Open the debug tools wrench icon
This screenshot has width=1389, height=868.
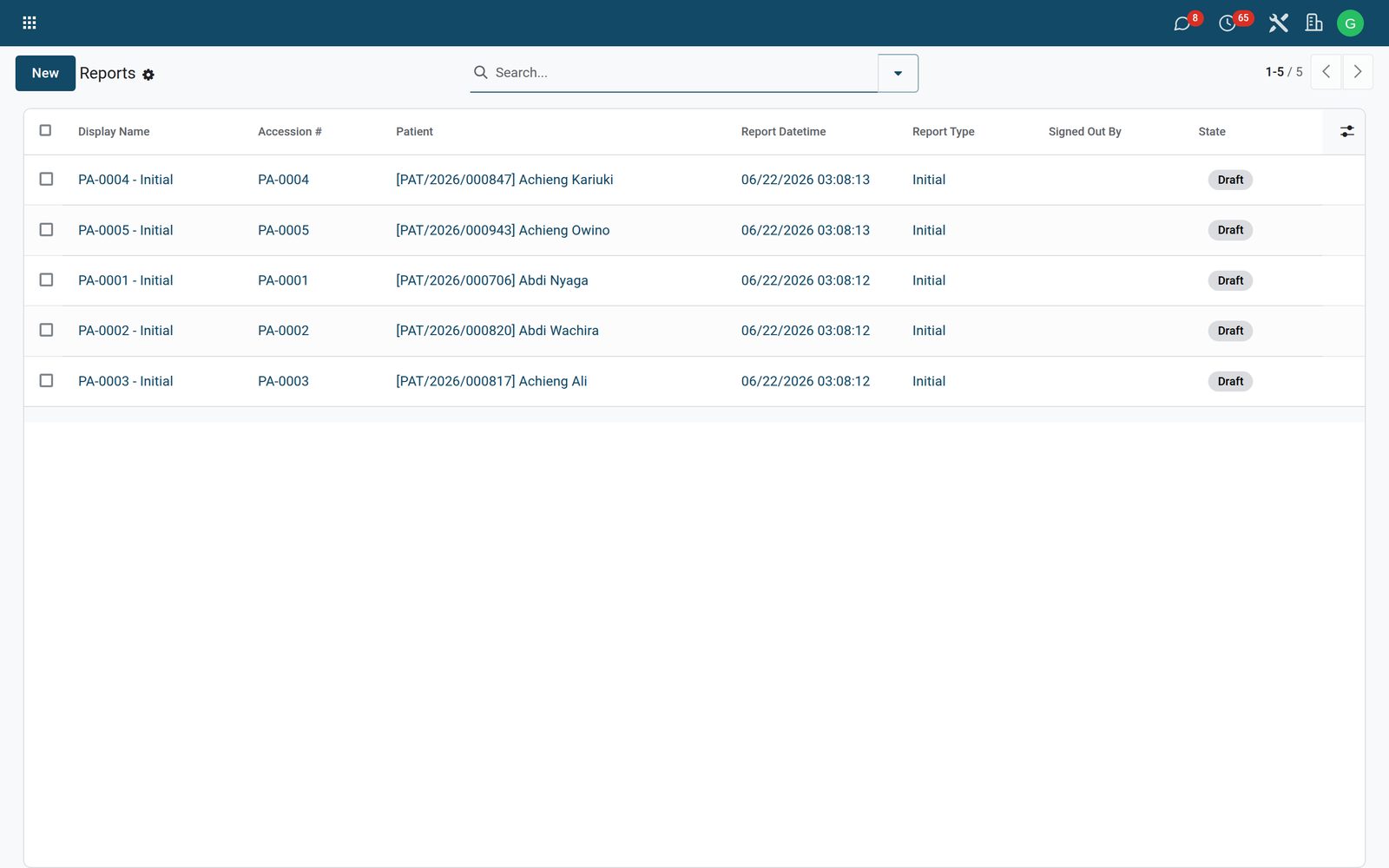pos(1278,23)
